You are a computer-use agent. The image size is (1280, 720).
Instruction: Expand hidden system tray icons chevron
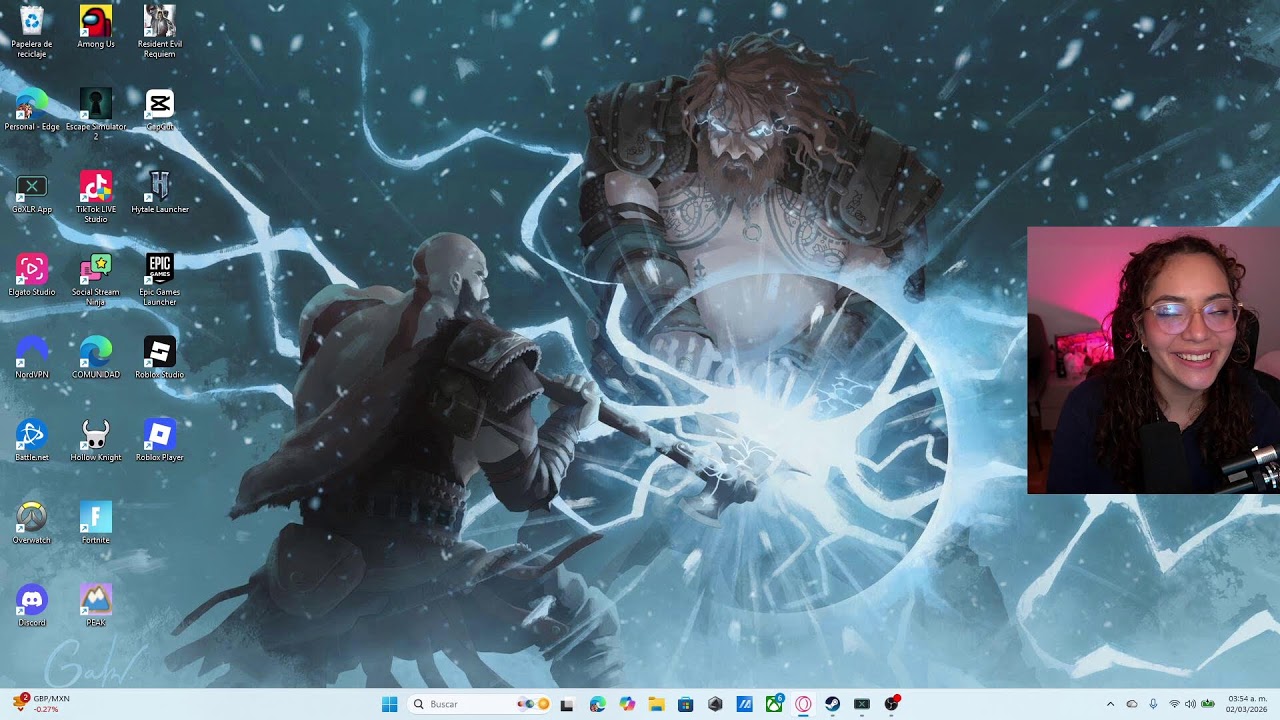point(1110,704)
